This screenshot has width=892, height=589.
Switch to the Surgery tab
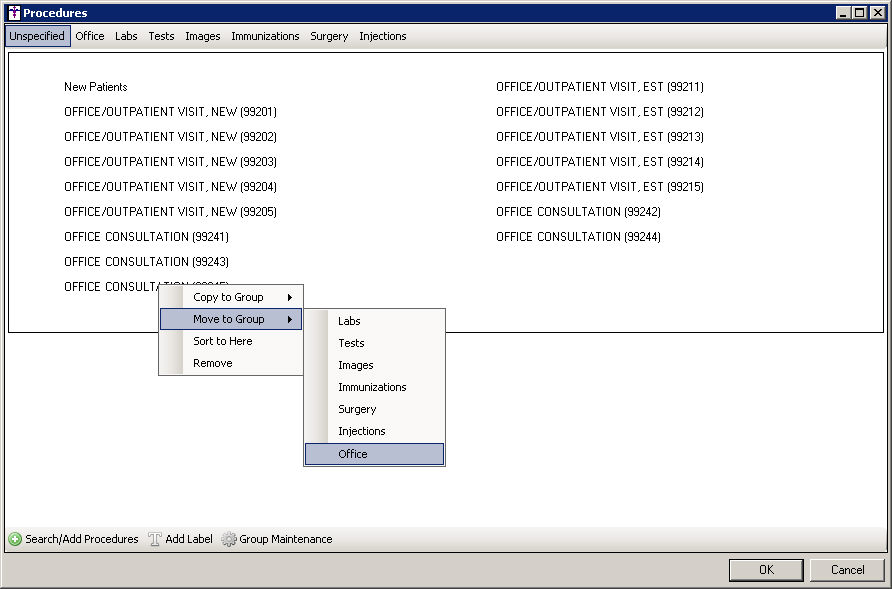(x=329, y=36)
